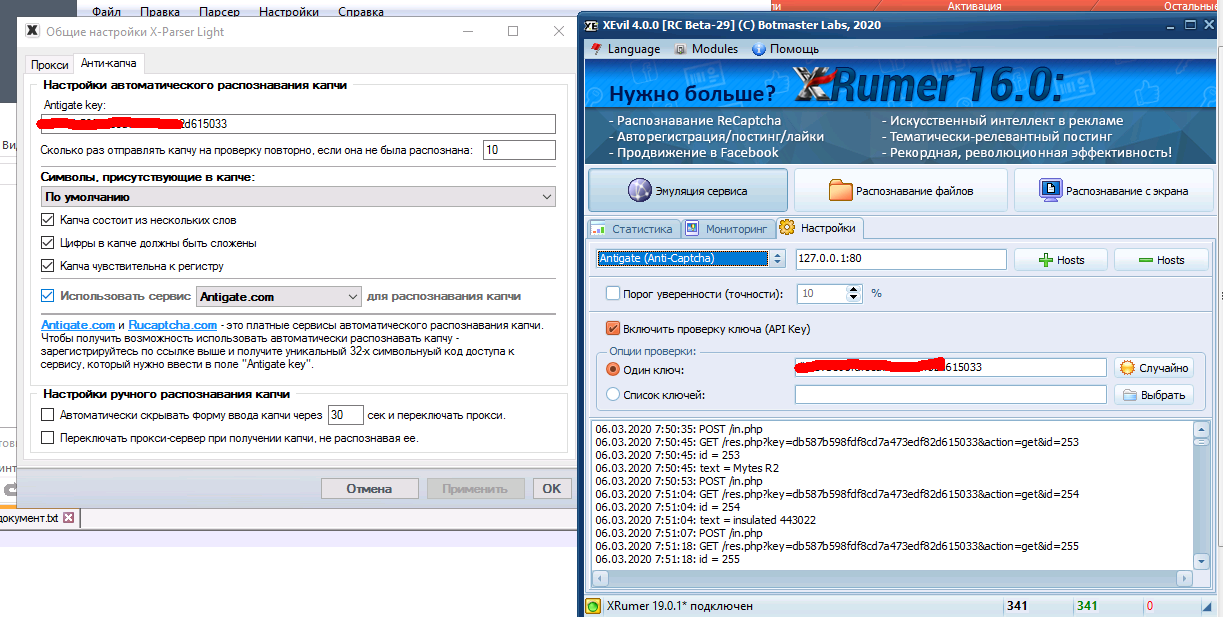Click the blue info icon beside Помощь

click(757, 48)
